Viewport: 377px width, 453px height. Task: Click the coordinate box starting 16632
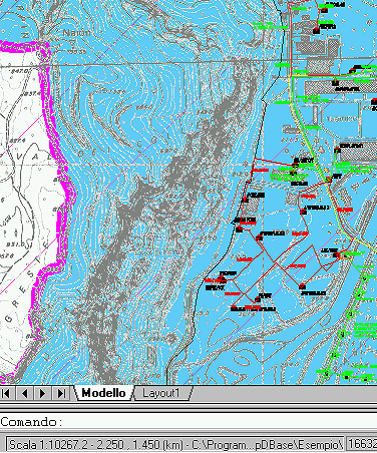pyautogui.click(x=362, y=444)
